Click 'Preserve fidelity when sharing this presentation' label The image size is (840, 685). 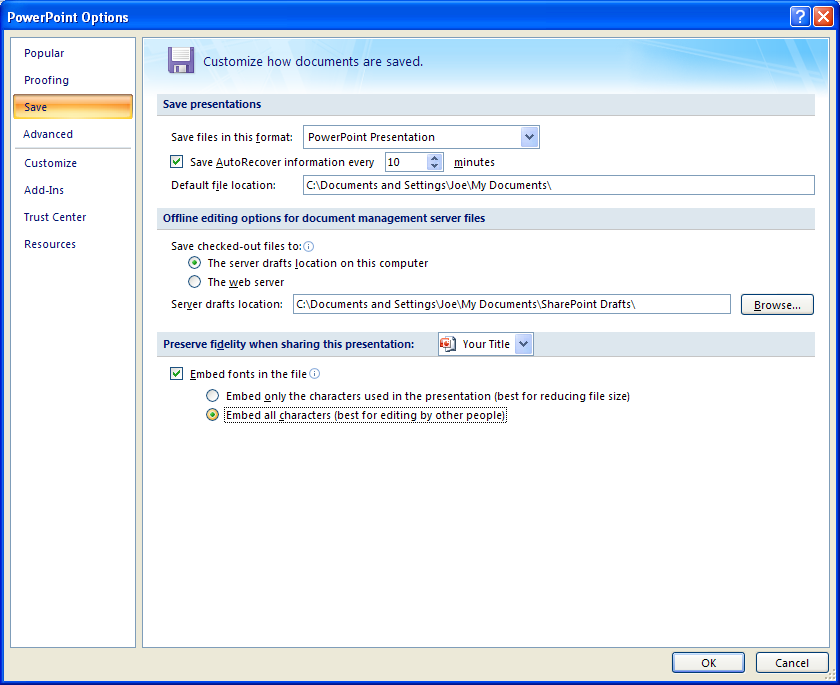tap(289, 344)
